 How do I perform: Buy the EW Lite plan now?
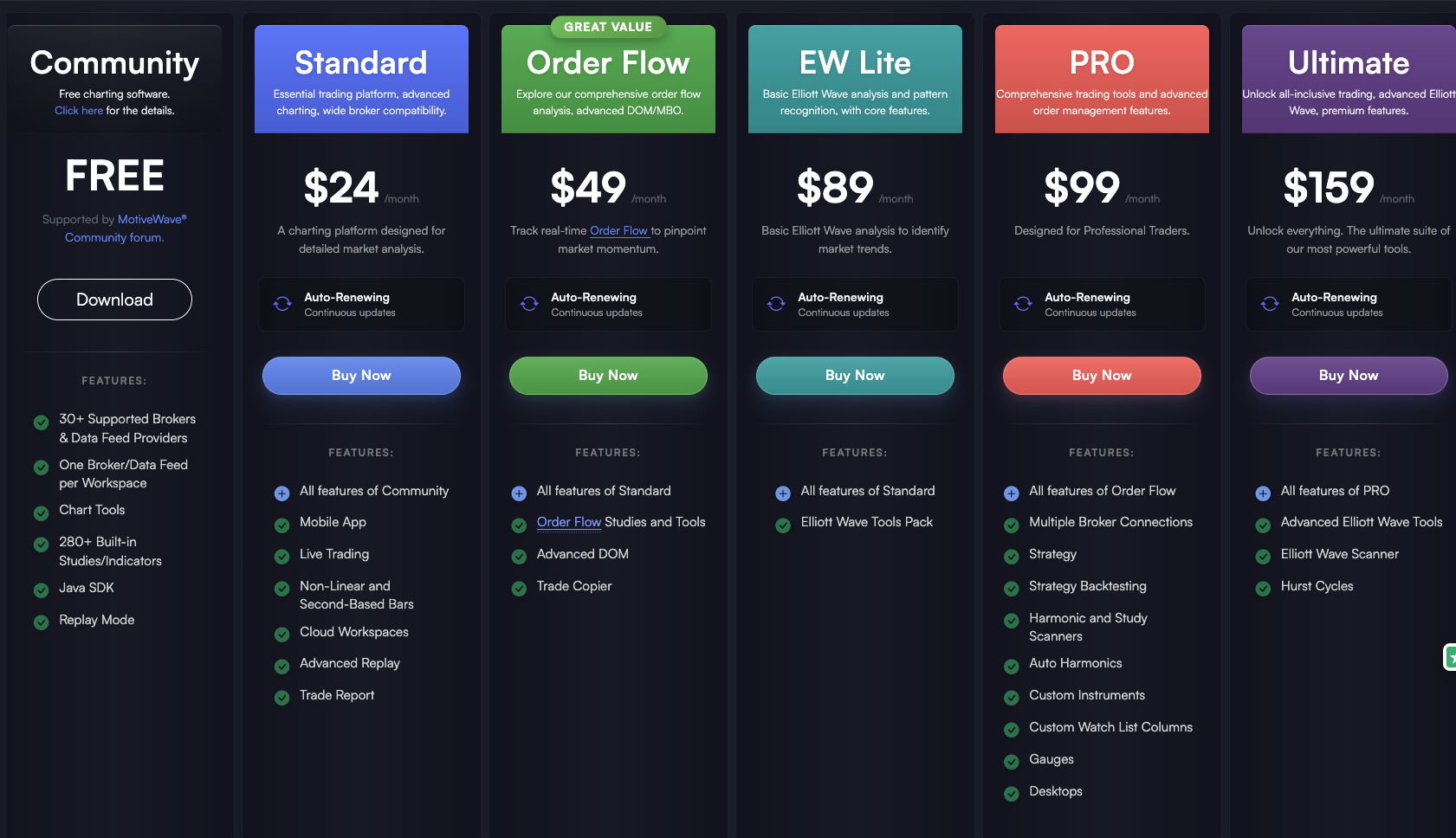coord(855,376)
